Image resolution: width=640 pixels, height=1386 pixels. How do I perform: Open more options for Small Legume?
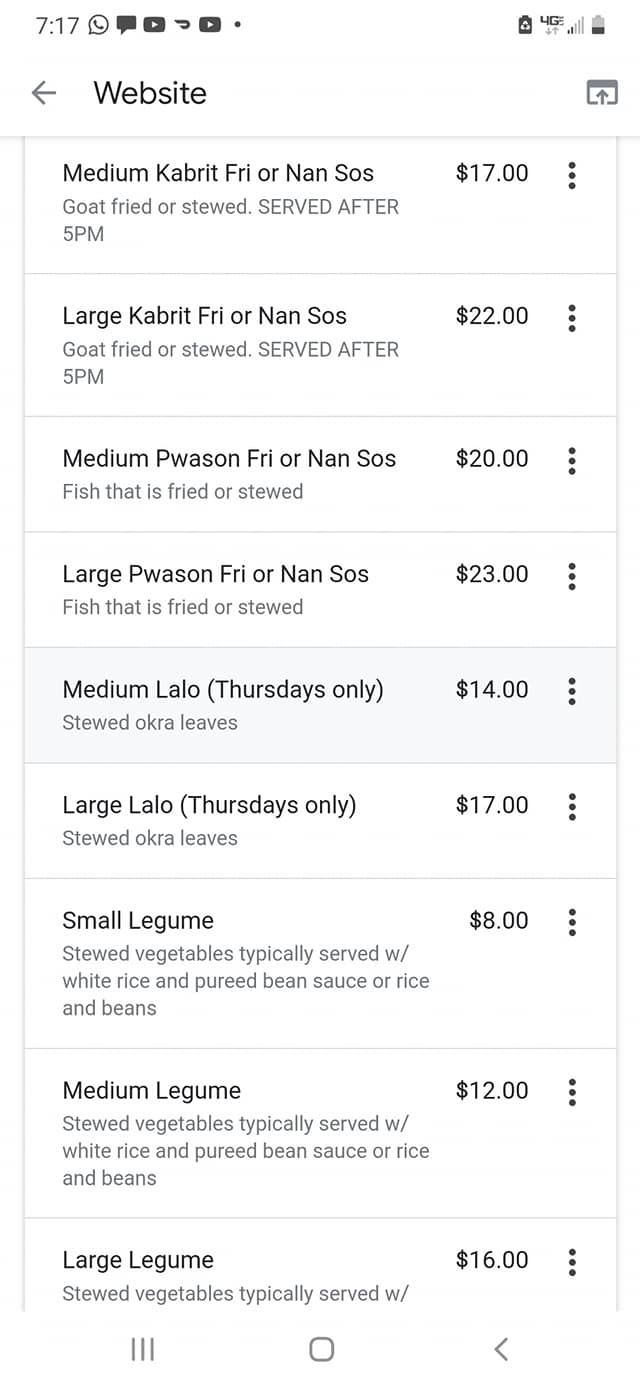tap(572, 922)
